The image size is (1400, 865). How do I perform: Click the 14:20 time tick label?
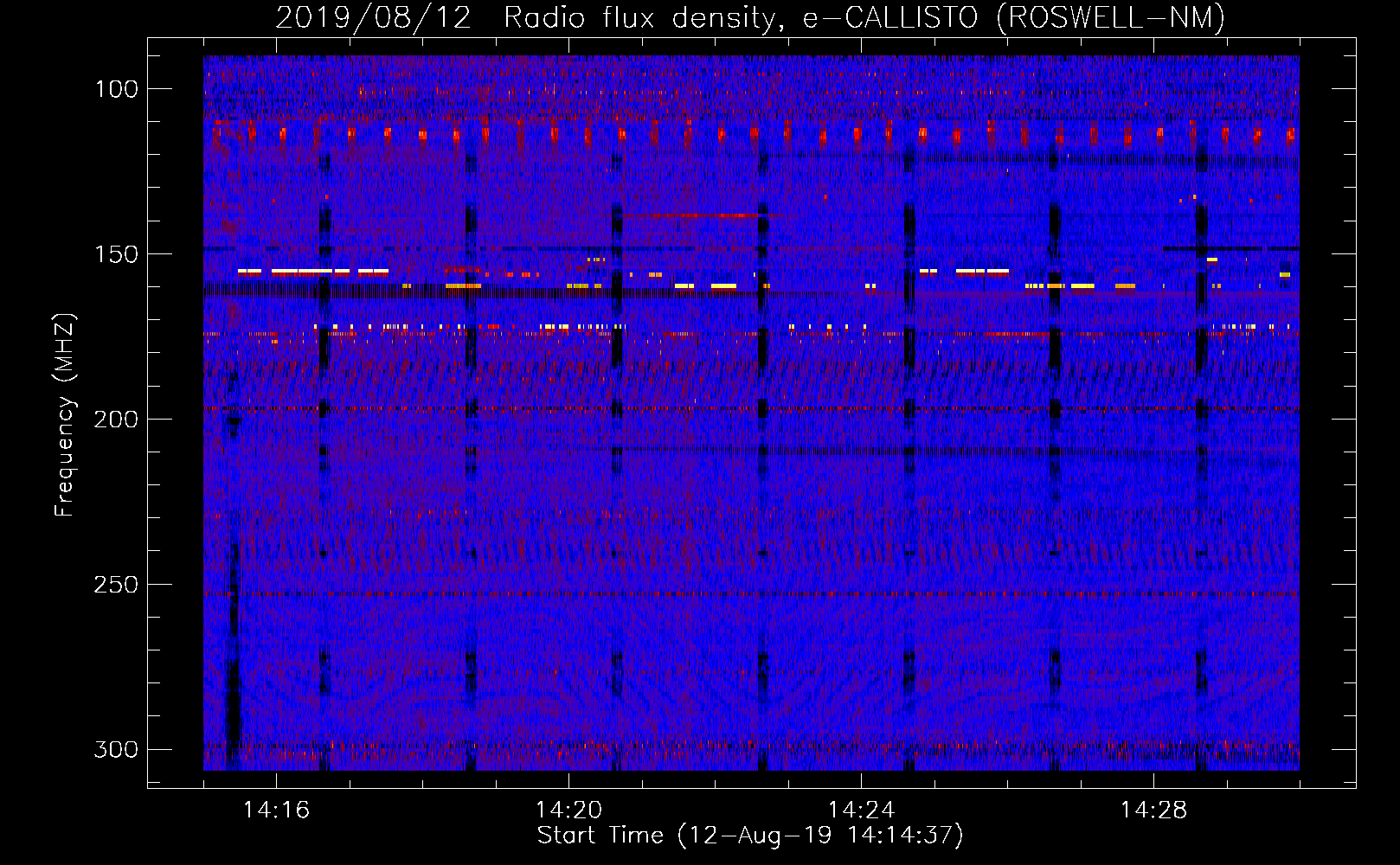(568, 811)
